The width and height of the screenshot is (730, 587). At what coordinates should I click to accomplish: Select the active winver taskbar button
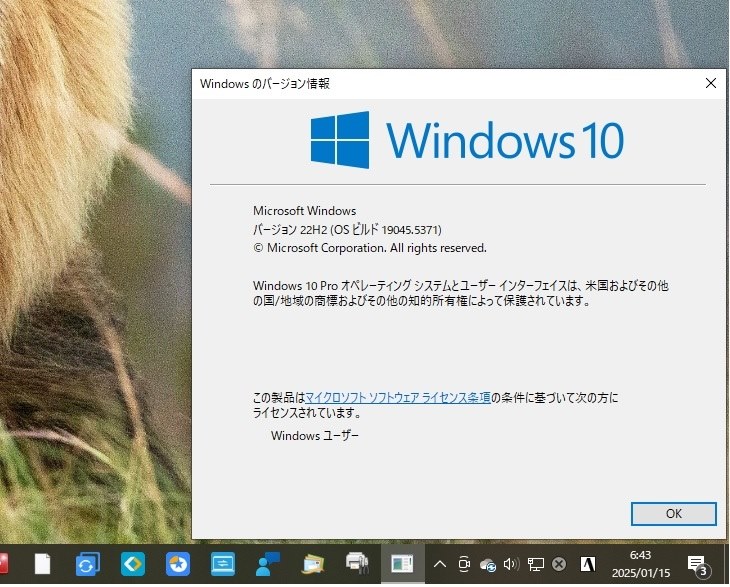click(403, 564)
